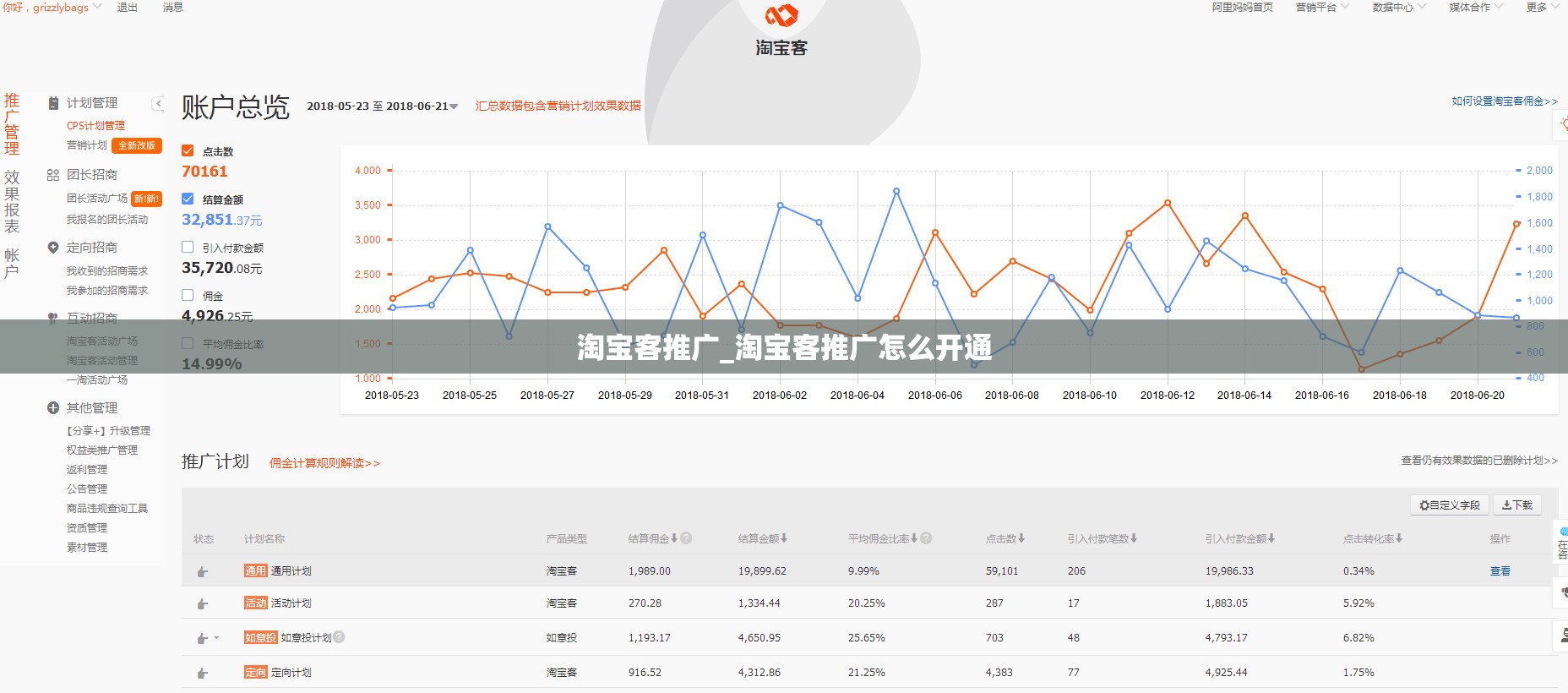The image size is (1568, 693).
Task: Sort by 引入付款金额 column
Action: coord(1240,538)
